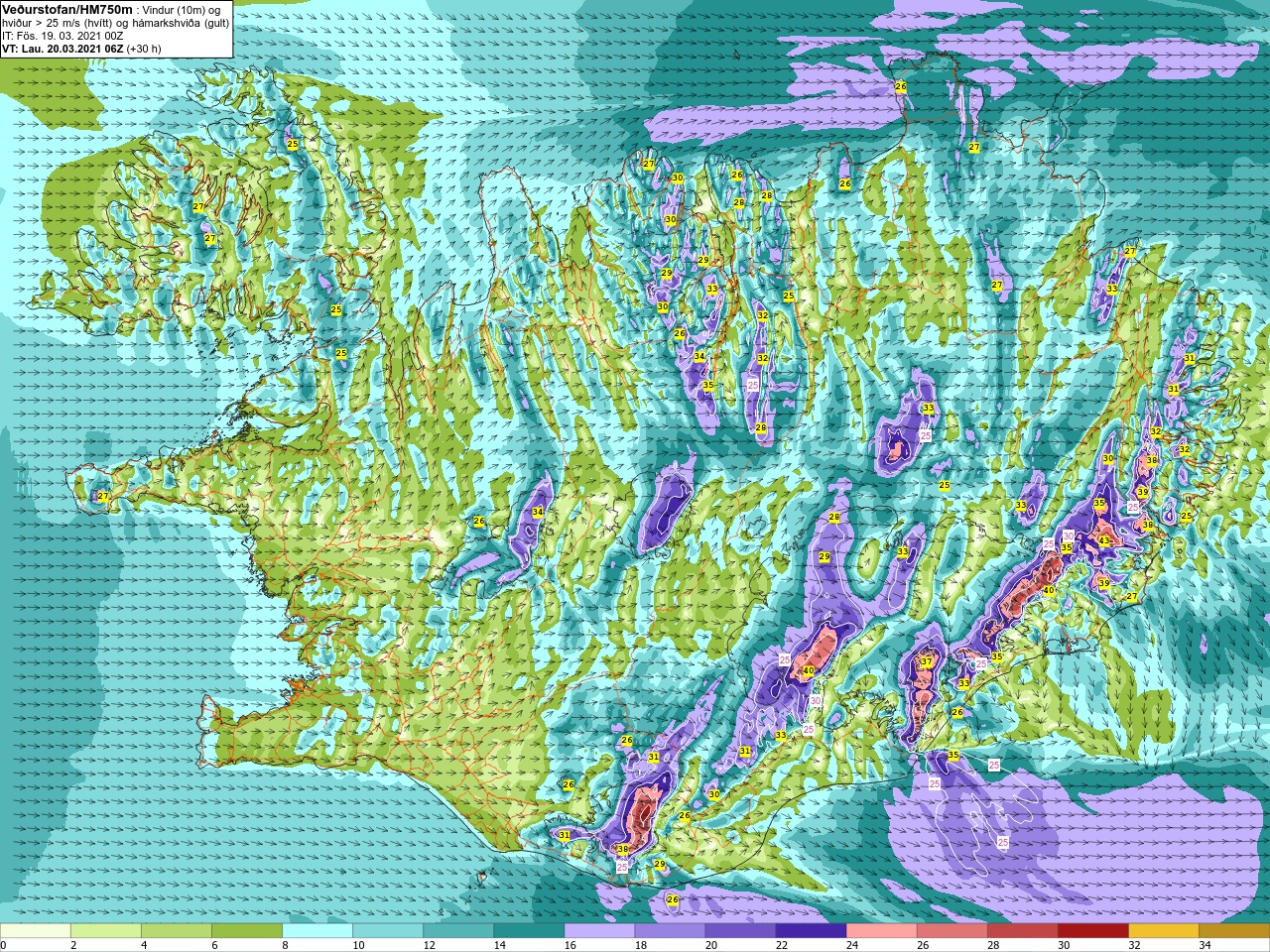Click the legend scale number 20
This screenshot has width=1270, height=952.
(710, 945)
